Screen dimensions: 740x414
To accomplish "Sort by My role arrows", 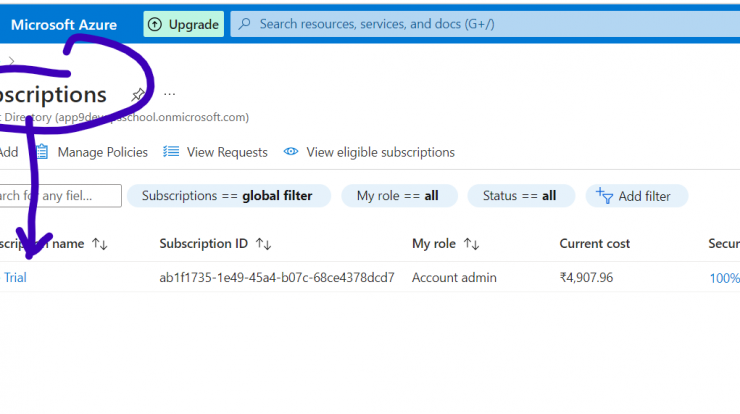I will [471, 244].
